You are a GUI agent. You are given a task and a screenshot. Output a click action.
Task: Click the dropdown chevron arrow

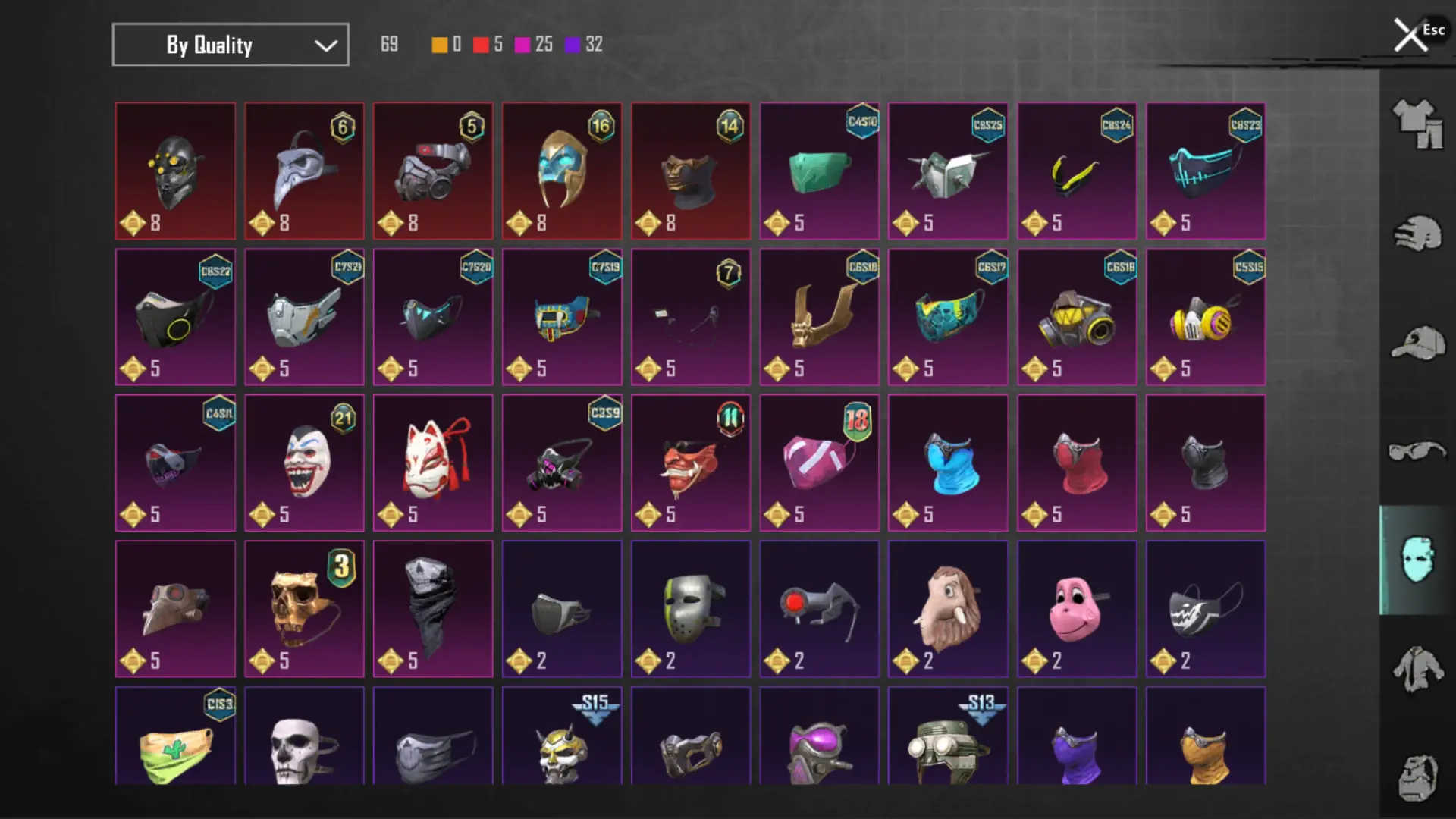coord(326,45)
